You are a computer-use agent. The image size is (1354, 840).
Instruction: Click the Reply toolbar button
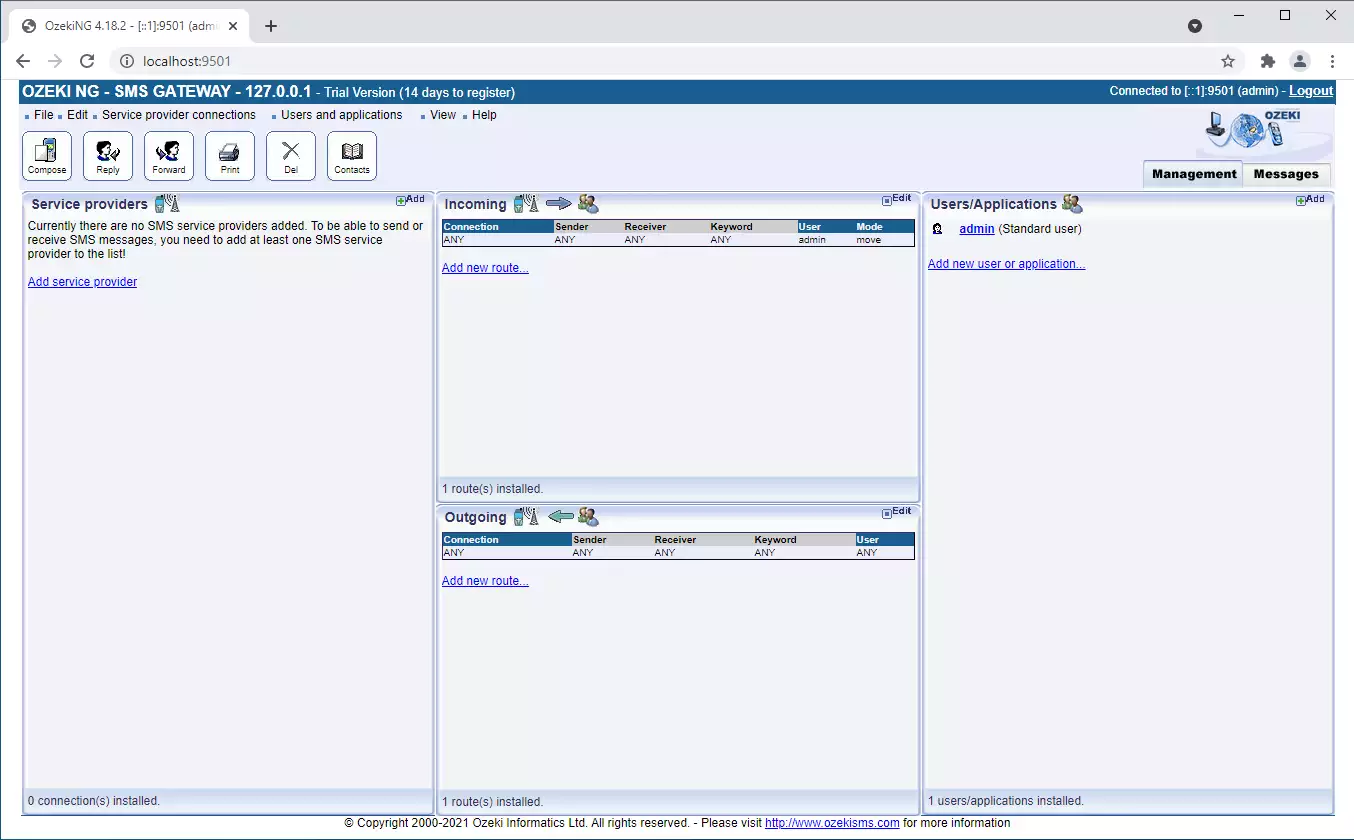pos(108,156)
